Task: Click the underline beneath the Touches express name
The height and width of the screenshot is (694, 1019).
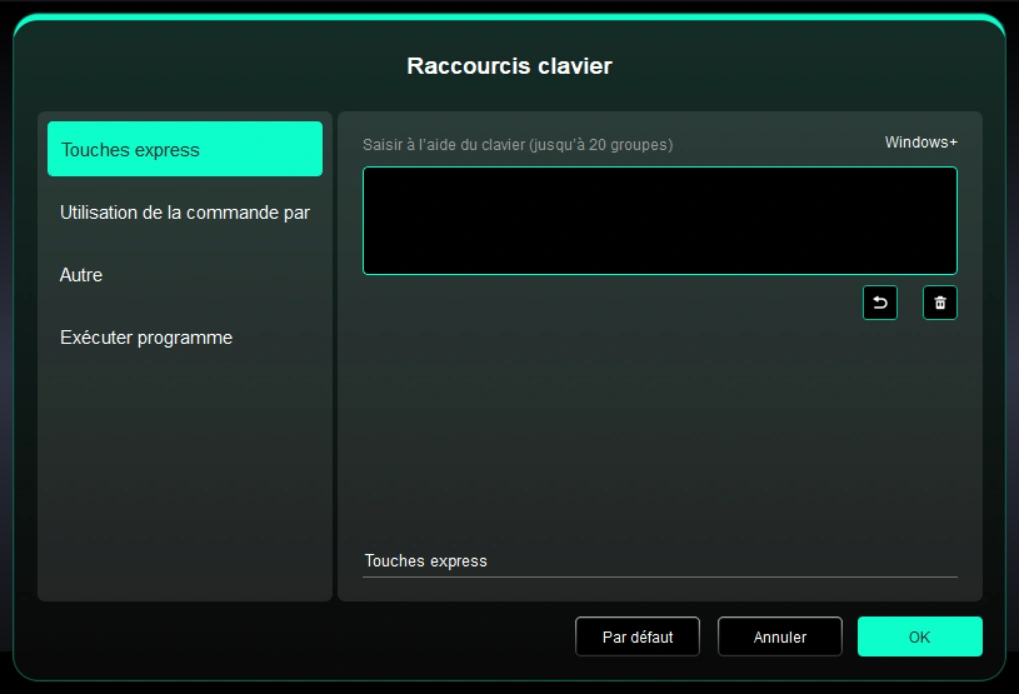Action: 659,577
